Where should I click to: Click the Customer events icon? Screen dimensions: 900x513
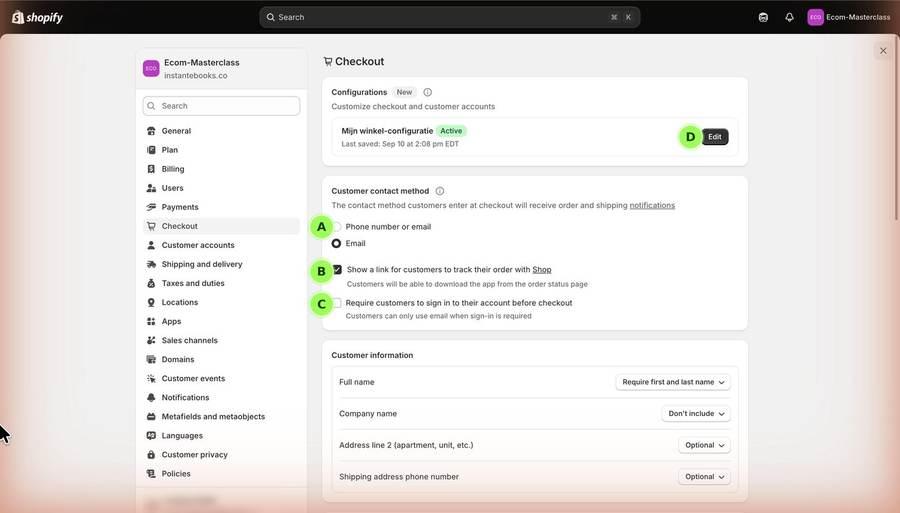(151, 378)
